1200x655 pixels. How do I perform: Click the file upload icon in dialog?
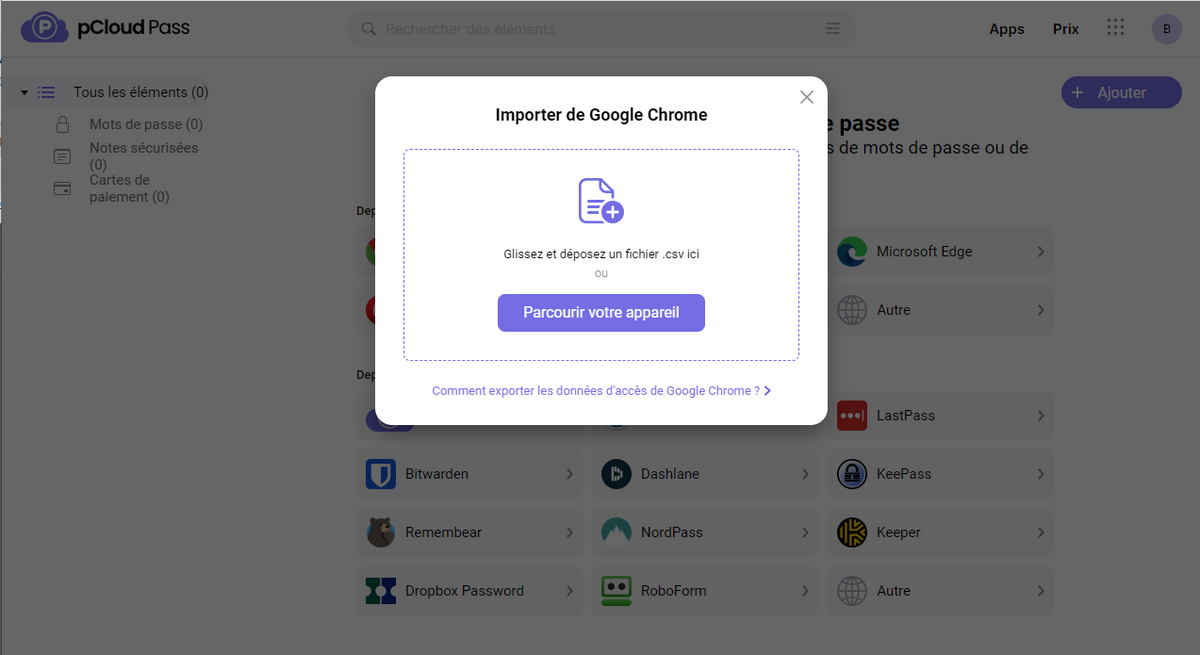coord(601,200)
